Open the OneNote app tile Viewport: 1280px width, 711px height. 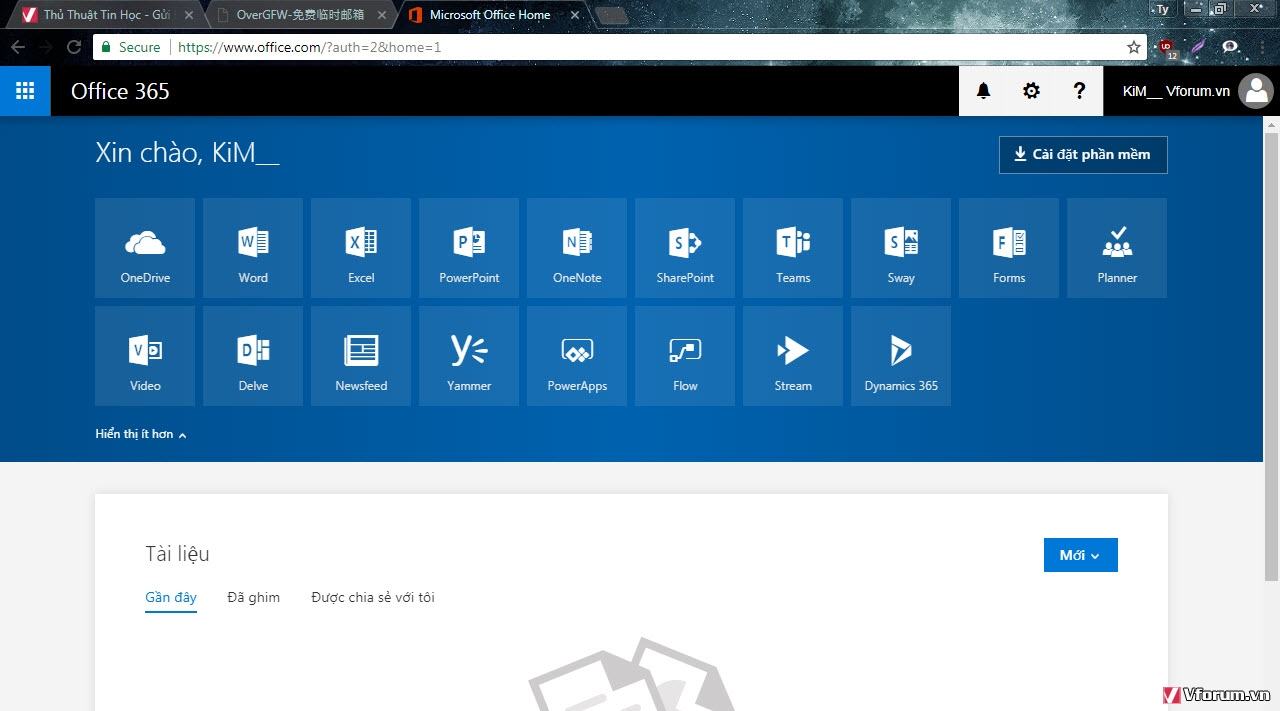pos(577,248)
